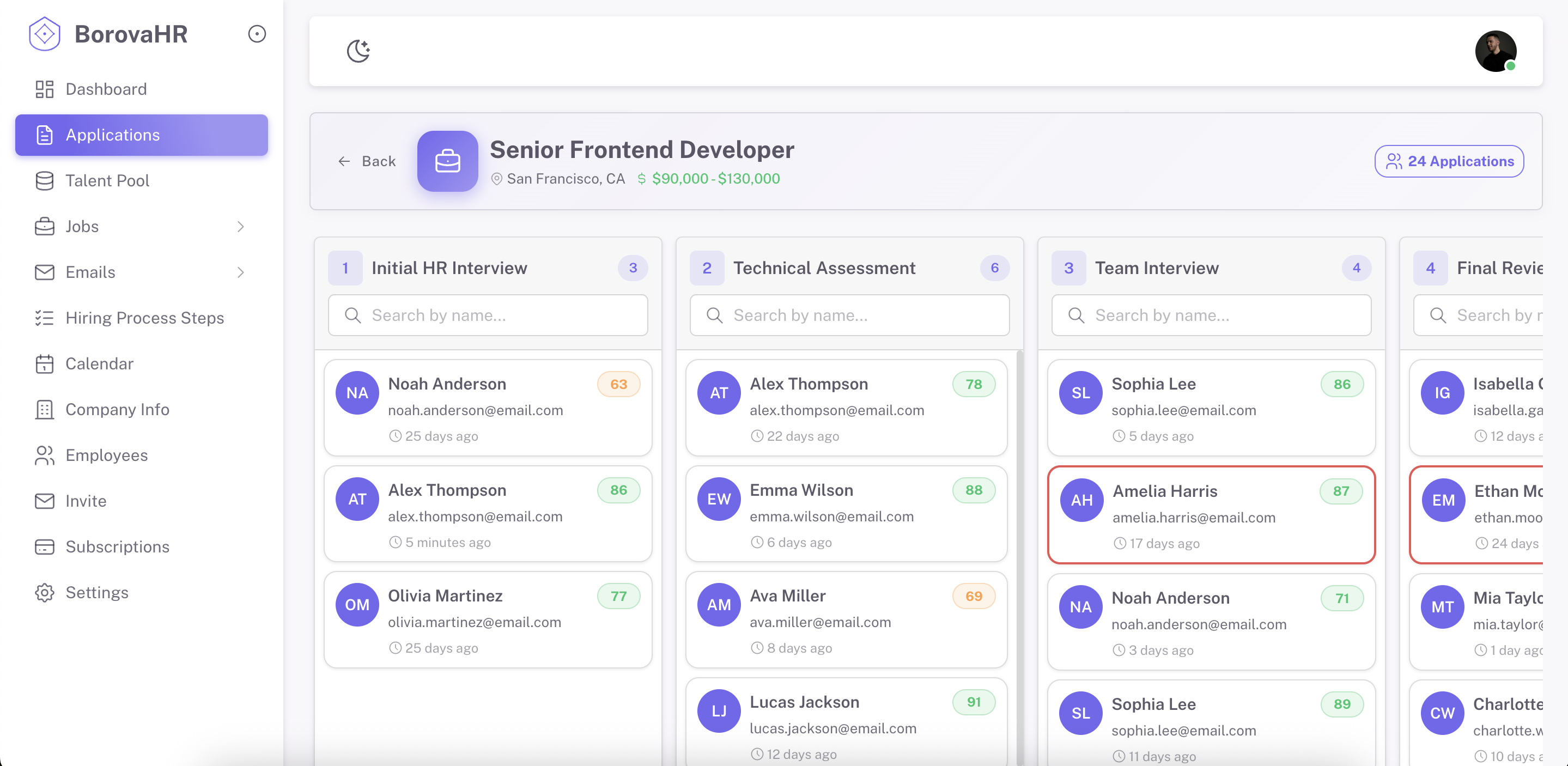The width and height of the screenshot is (1568, 766).
Task: Click the BorovaHR logo icon
Action: [45, 34]
